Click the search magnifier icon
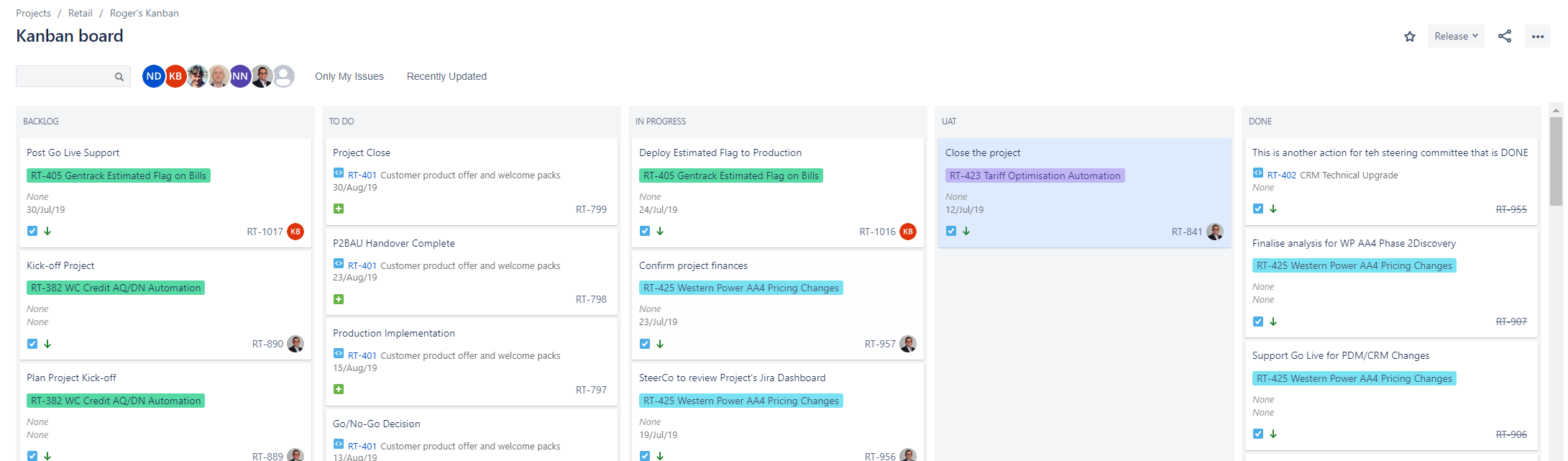1568x461 pixels. pos(119,77)
